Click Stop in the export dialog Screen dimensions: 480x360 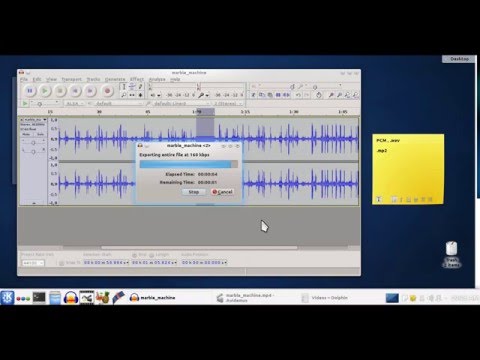click(194, 192)
